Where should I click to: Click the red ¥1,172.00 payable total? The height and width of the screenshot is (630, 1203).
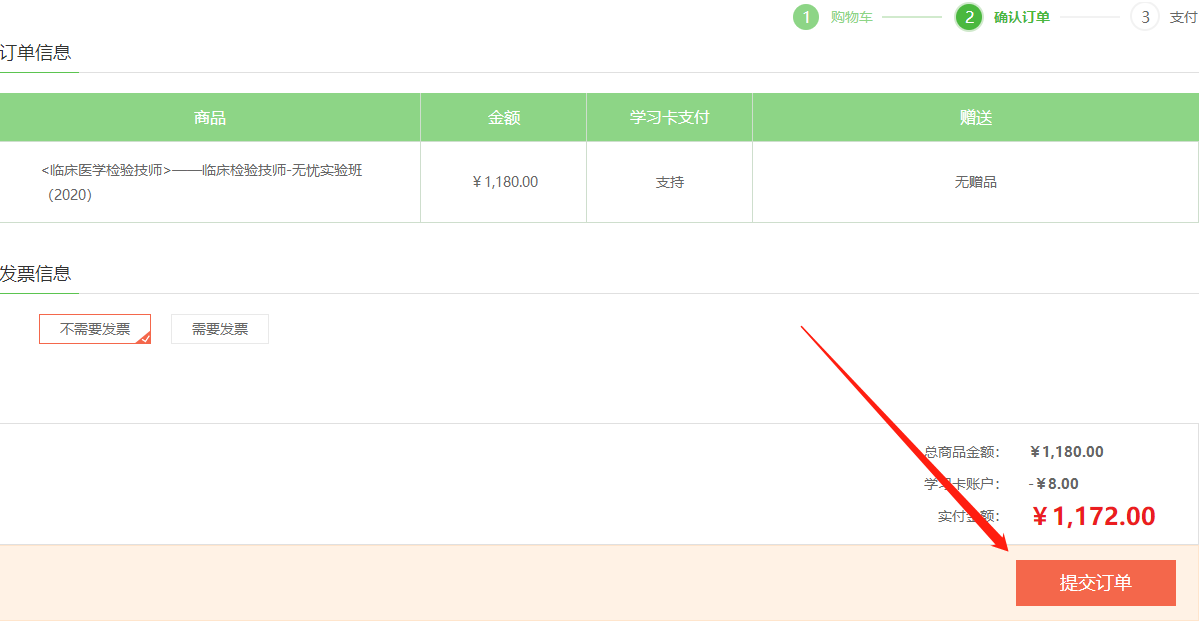click(1093, 516)
